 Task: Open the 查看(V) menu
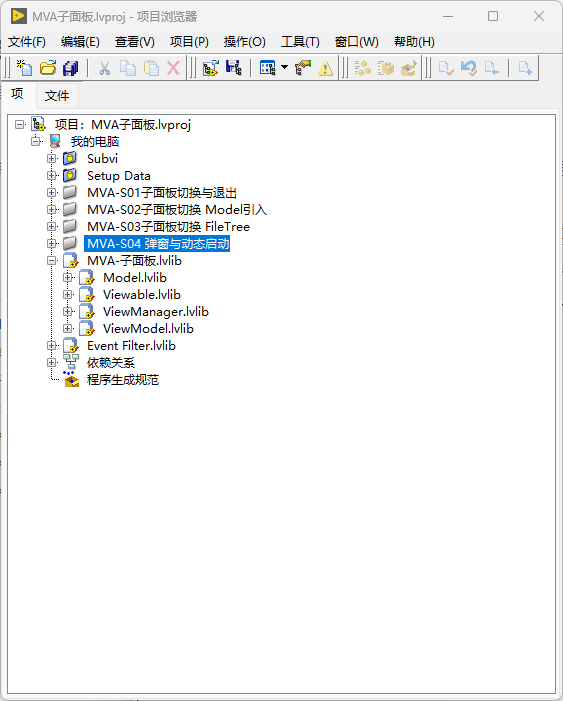click(135, 42)
